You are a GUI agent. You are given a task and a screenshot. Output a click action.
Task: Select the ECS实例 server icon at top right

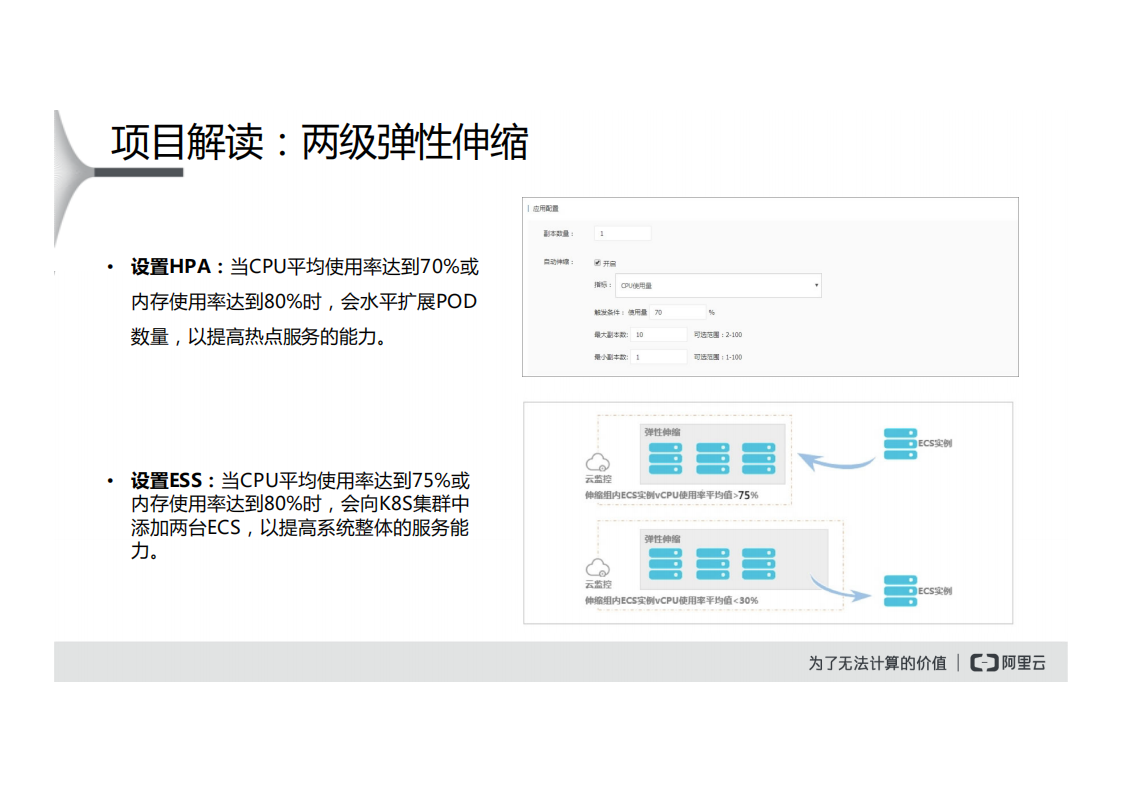[898, 441]
